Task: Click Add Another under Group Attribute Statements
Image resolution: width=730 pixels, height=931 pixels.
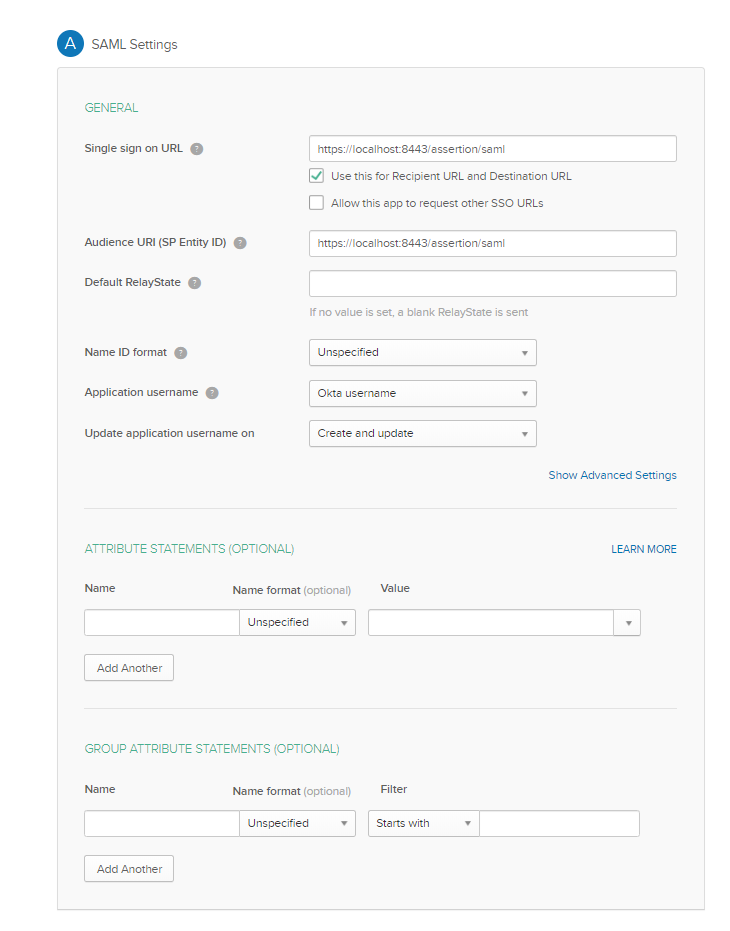Action: (x=128, y=868)
